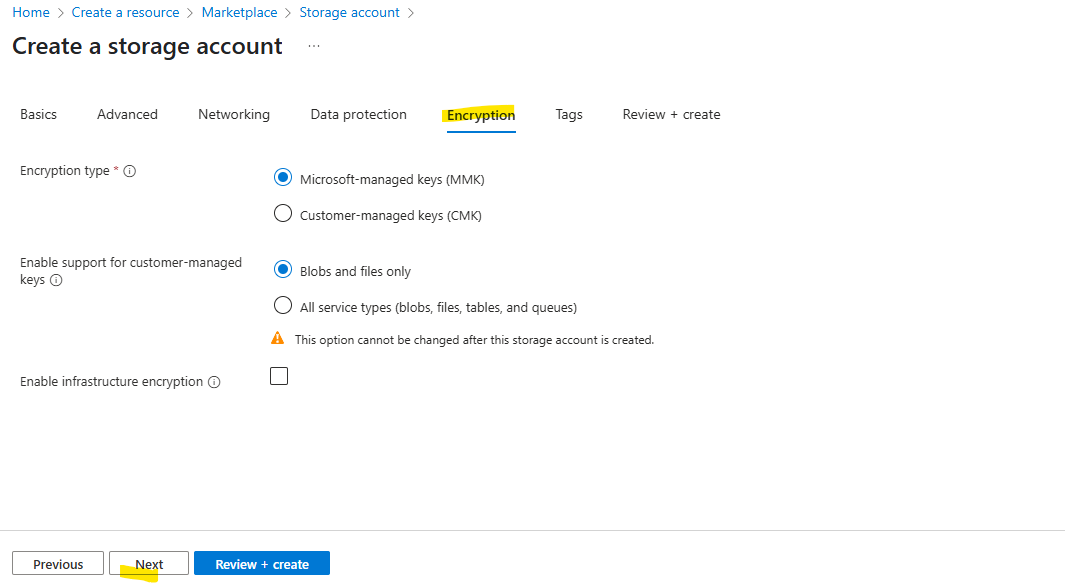Image resolution: width=1065 pixels, height=583 pixels.
Task: Enable infrastructure encryption checkbox
Action: (279, 376)
